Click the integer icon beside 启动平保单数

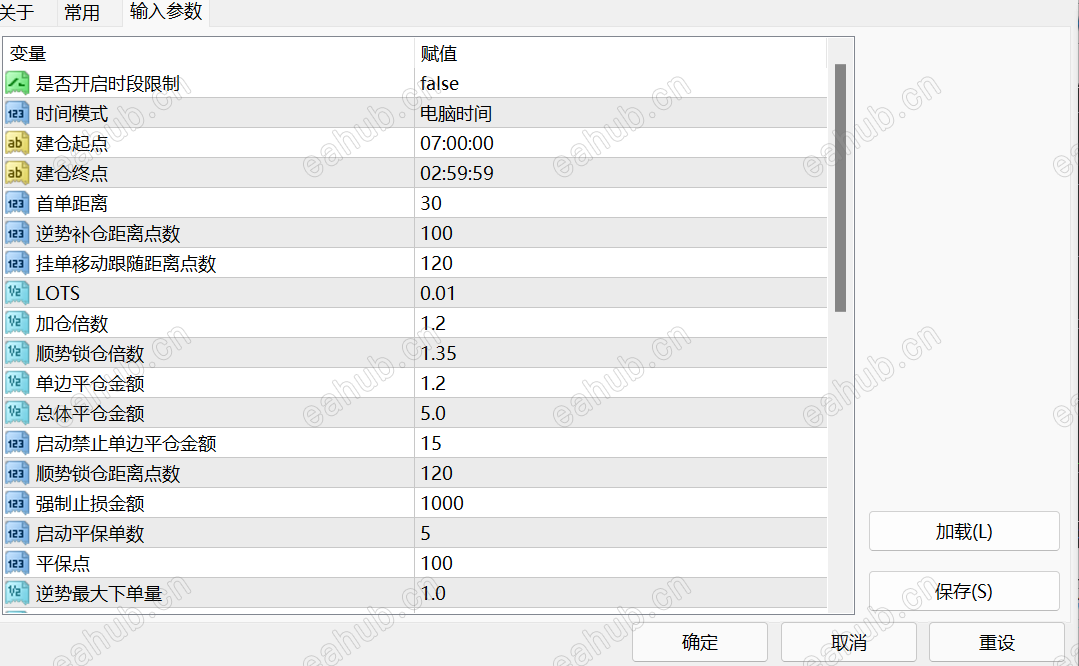tap(17, 533)
